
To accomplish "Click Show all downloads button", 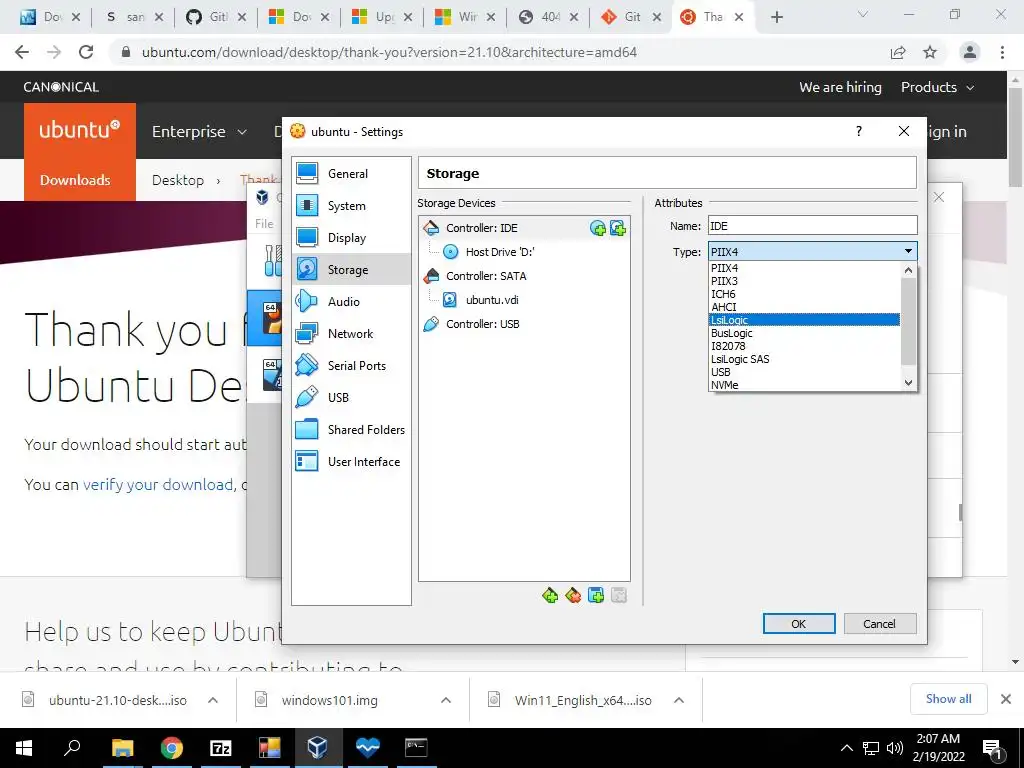I will (x=948, y=699).
